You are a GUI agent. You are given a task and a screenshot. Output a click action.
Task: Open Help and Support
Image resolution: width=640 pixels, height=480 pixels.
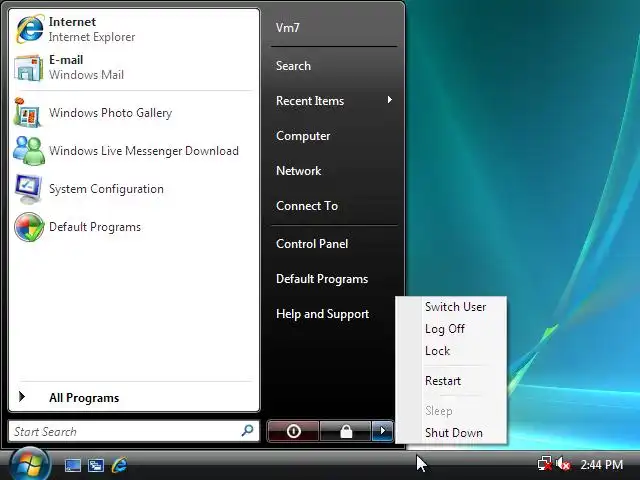[322, 314]
